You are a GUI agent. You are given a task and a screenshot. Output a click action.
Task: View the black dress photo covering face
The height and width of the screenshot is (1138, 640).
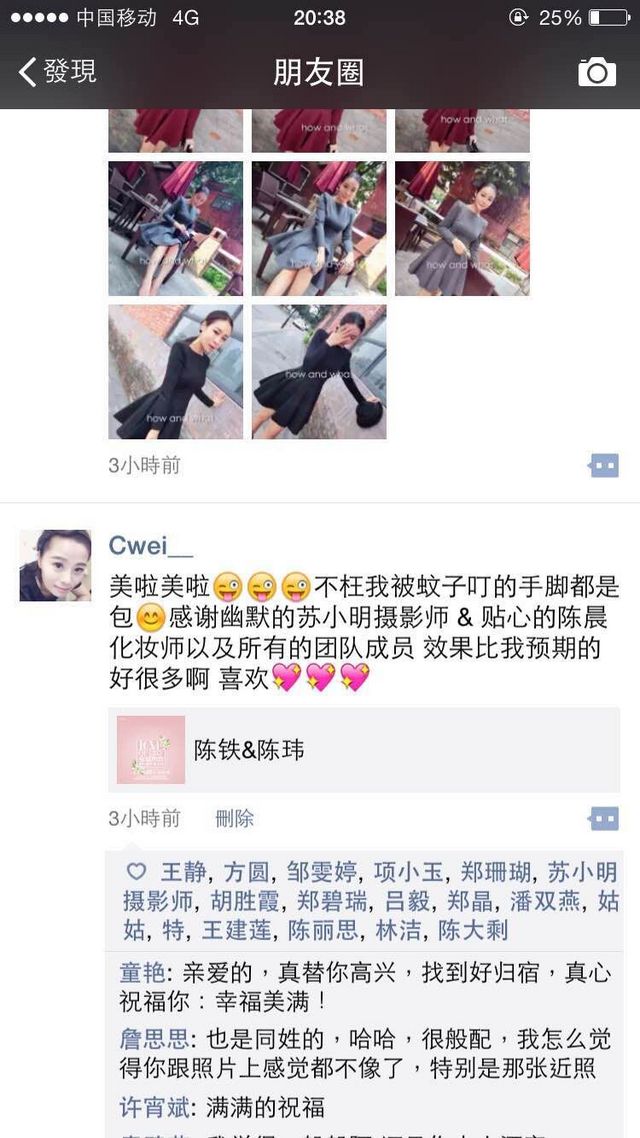(319, 372)
